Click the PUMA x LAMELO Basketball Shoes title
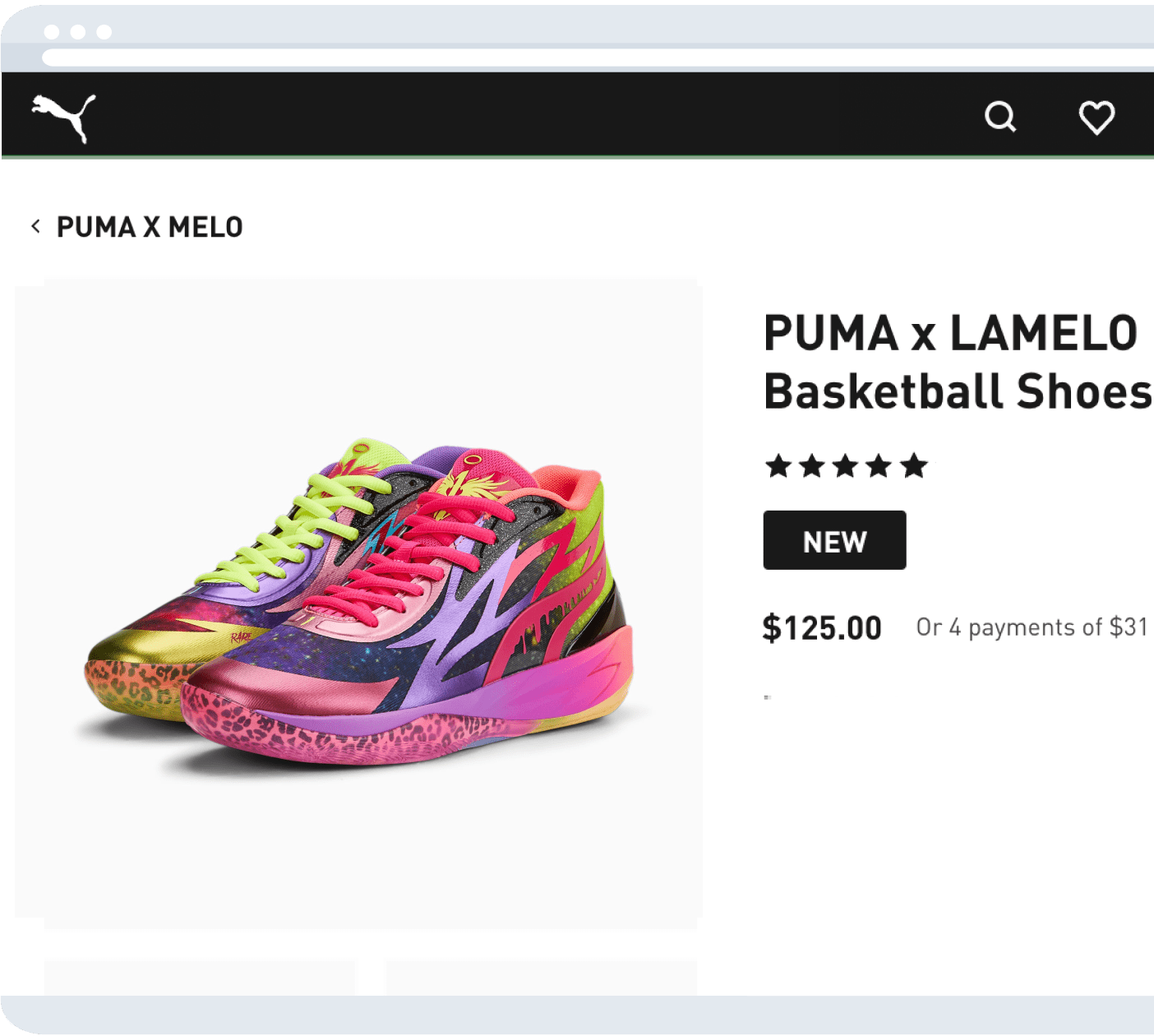 [x=953, y=362]
